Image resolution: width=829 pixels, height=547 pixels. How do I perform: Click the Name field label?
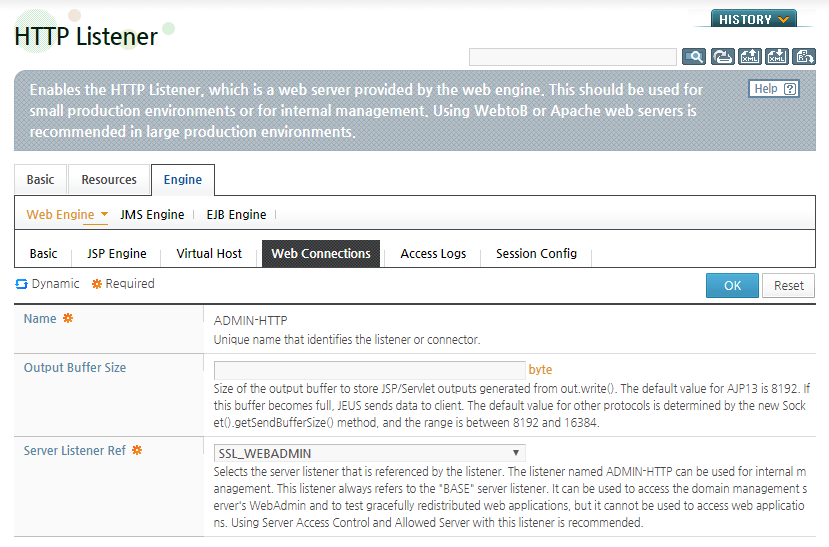tap(40, 319)
